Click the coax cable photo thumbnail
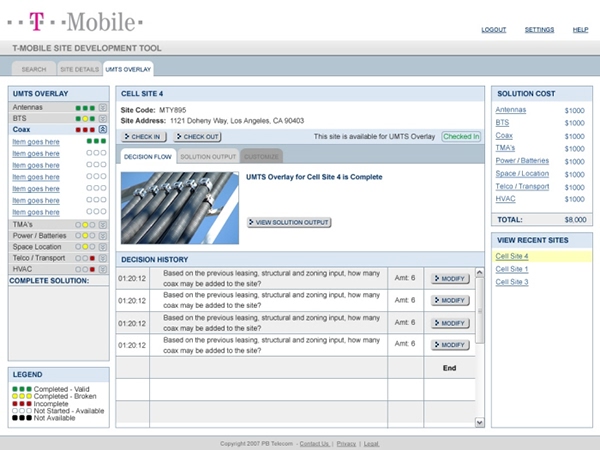Image resolution: width=600 pixels, height=450 pixels. (x=180, y=208)
